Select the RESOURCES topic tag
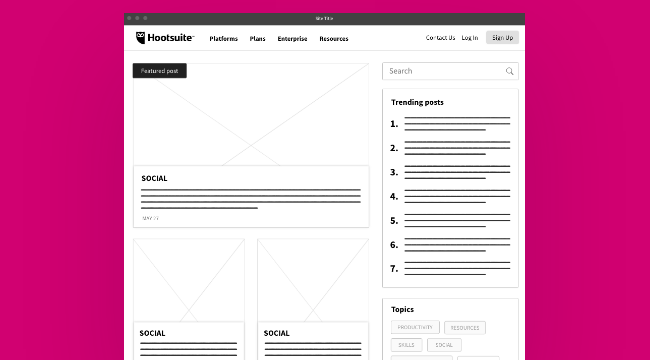The height and width of the screenshot is (360, 650). (465, 328)
